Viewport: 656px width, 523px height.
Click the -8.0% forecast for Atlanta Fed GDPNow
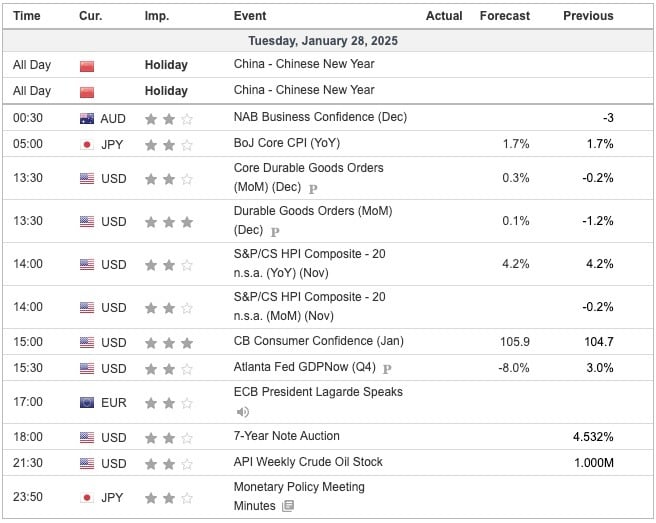click(x=514, y=368)
